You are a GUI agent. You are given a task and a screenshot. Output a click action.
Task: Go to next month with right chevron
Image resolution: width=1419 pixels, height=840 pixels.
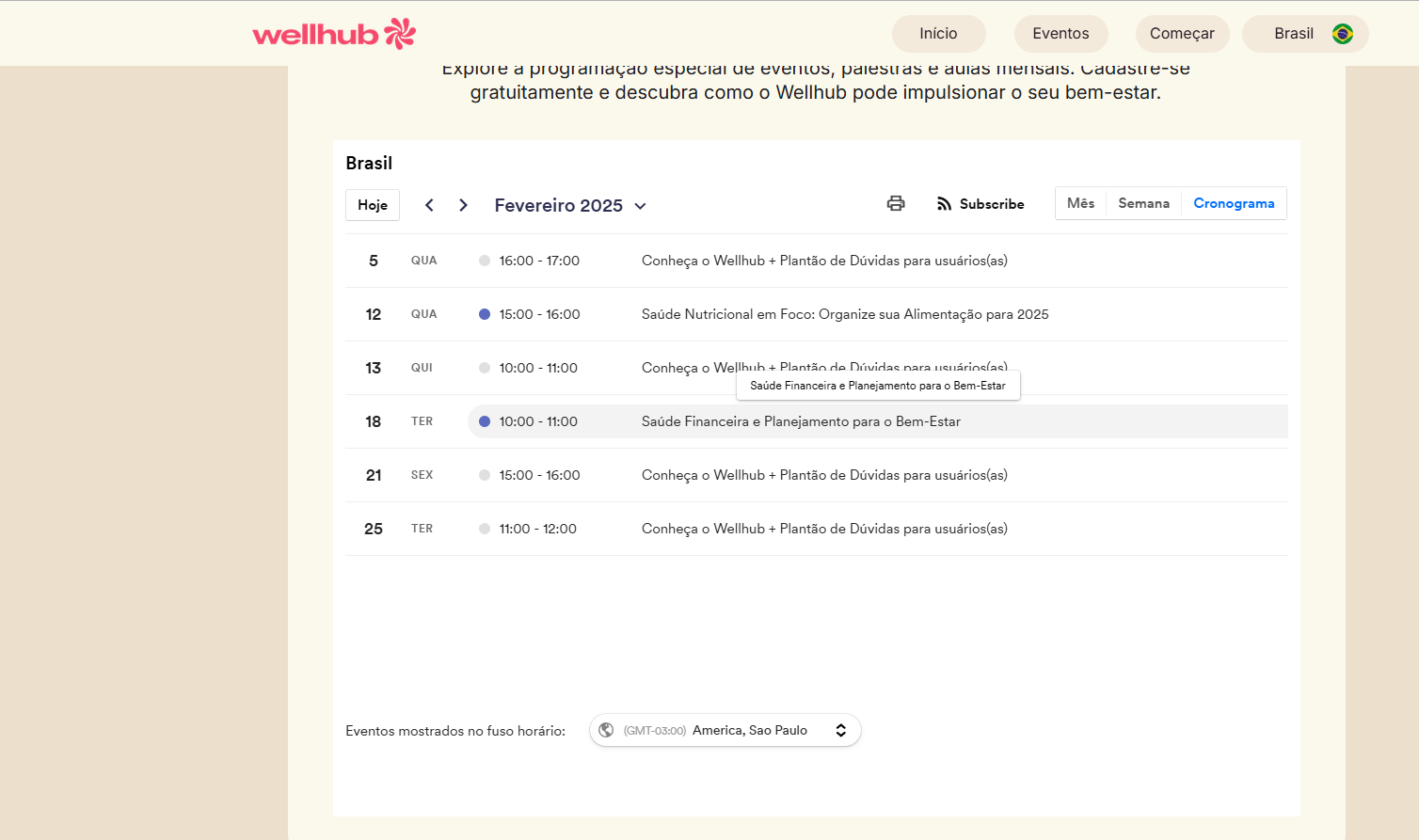(x=463, y=205)
